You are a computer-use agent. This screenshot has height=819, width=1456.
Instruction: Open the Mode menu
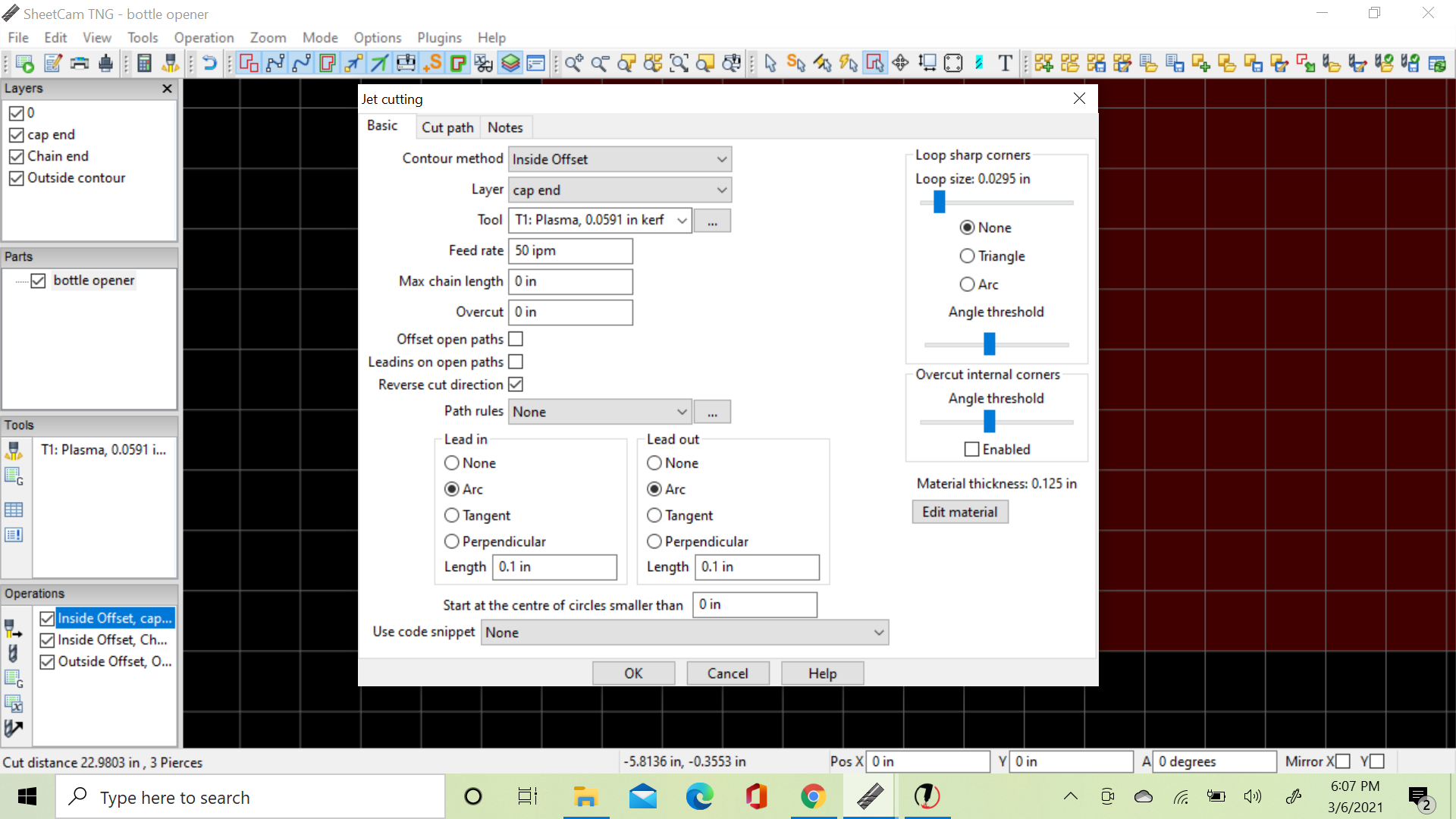[320, 37]
